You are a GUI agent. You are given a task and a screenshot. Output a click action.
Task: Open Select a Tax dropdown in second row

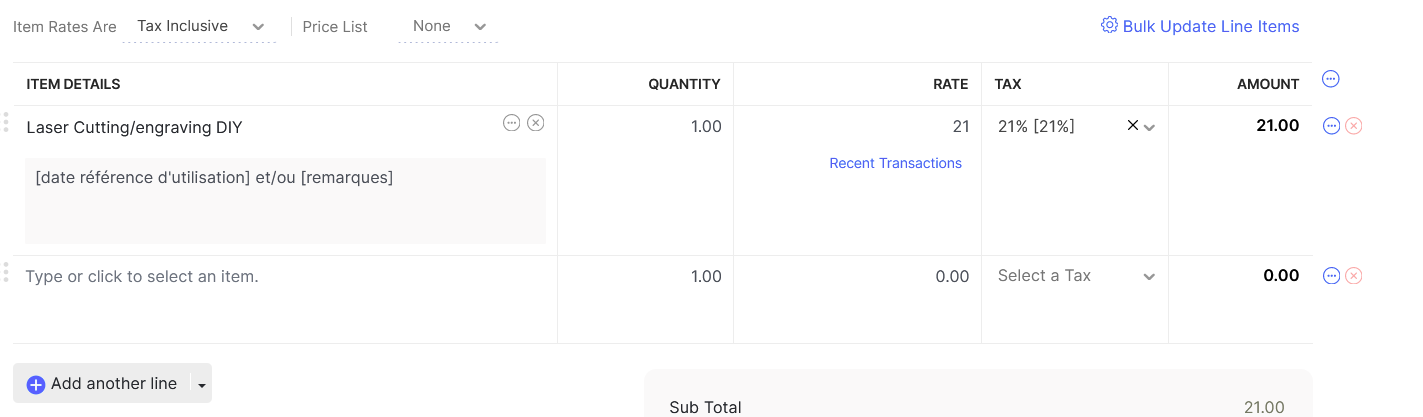coord(1076,276)
